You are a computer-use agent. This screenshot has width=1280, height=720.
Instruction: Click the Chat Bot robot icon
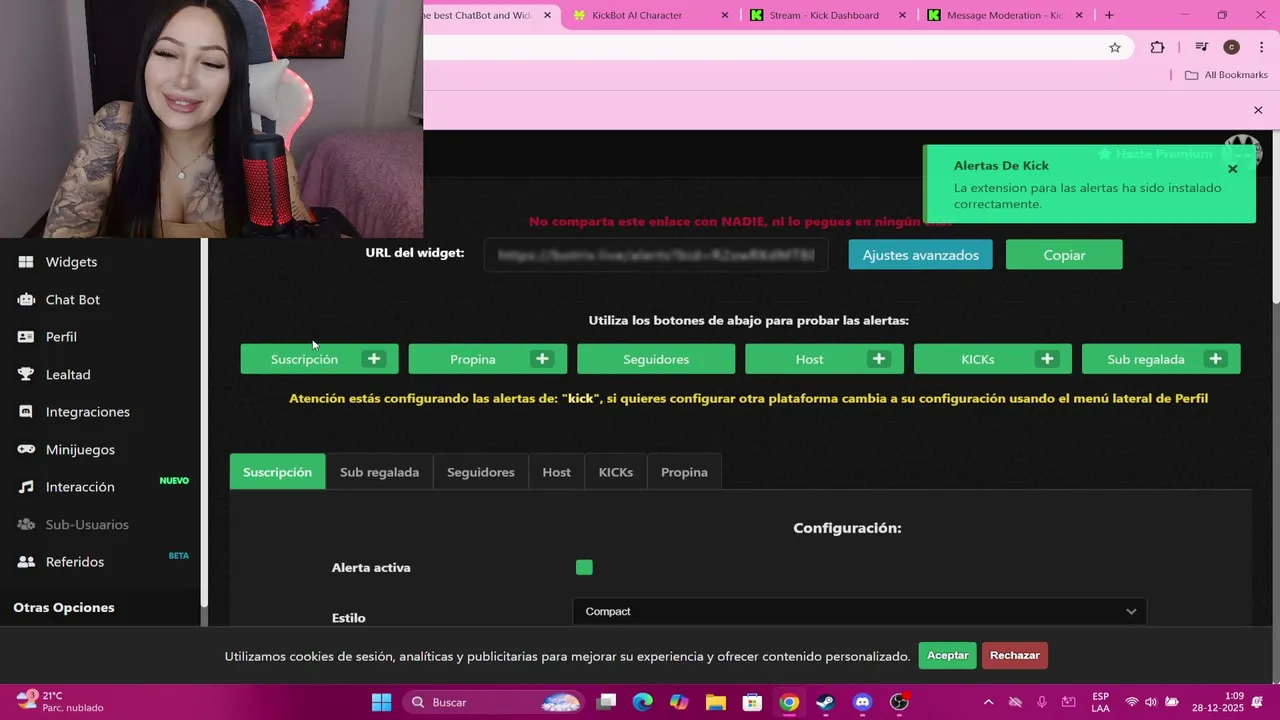26,299
